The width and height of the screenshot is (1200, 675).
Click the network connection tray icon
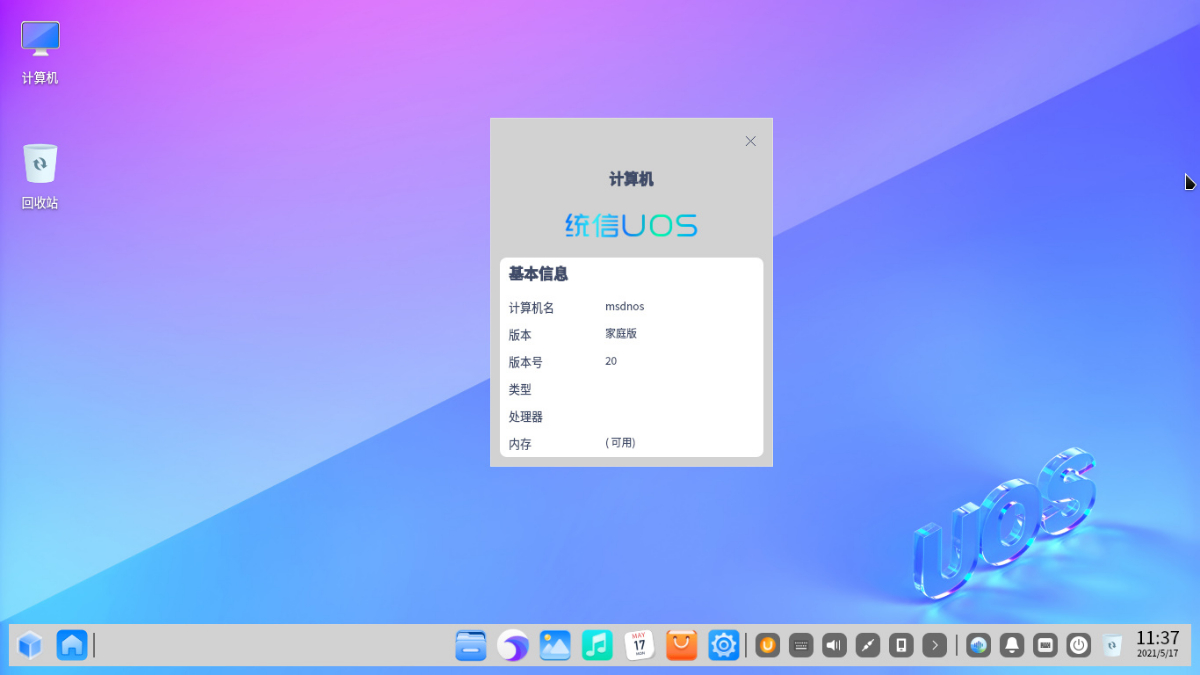click(868, 645)
